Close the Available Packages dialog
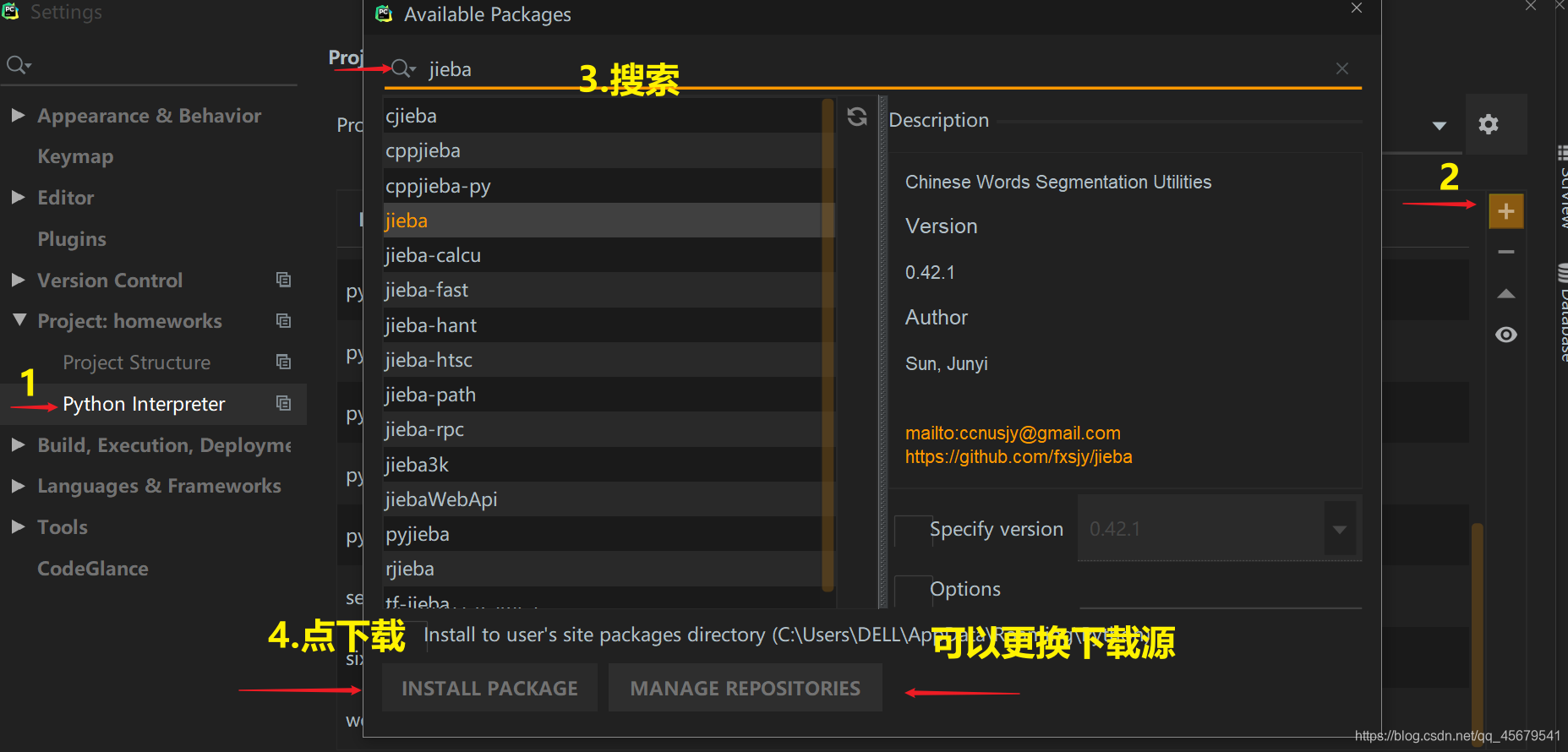 [x=1357, y=8]
